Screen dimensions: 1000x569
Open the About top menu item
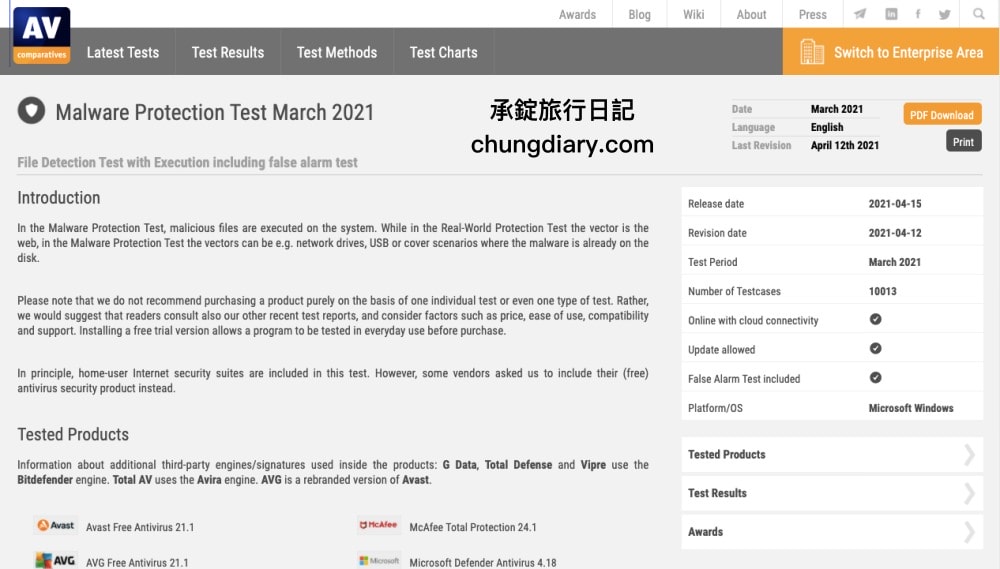[x=751, y=14]
